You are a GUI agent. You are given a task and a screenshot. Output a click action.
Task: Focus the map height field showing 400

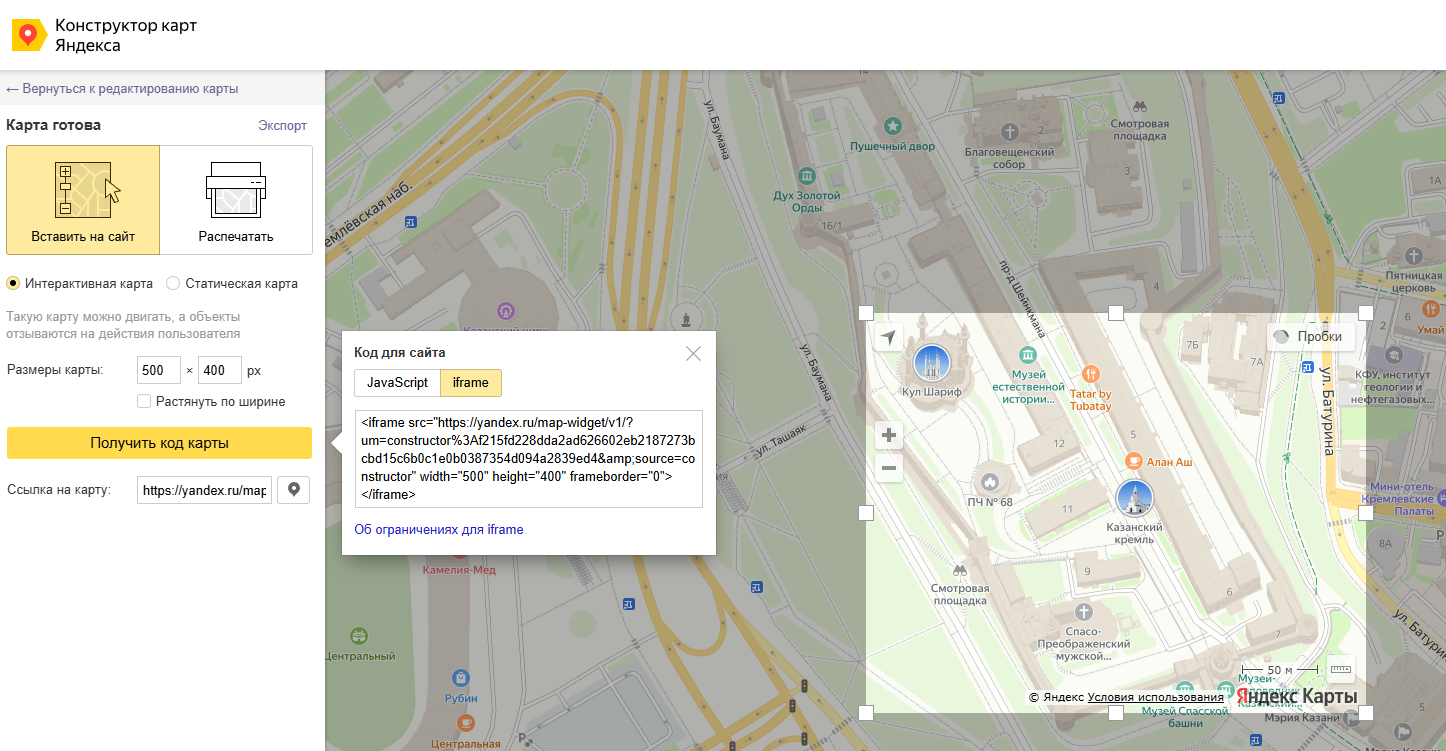pyautogui.click(x=220, y=370)
